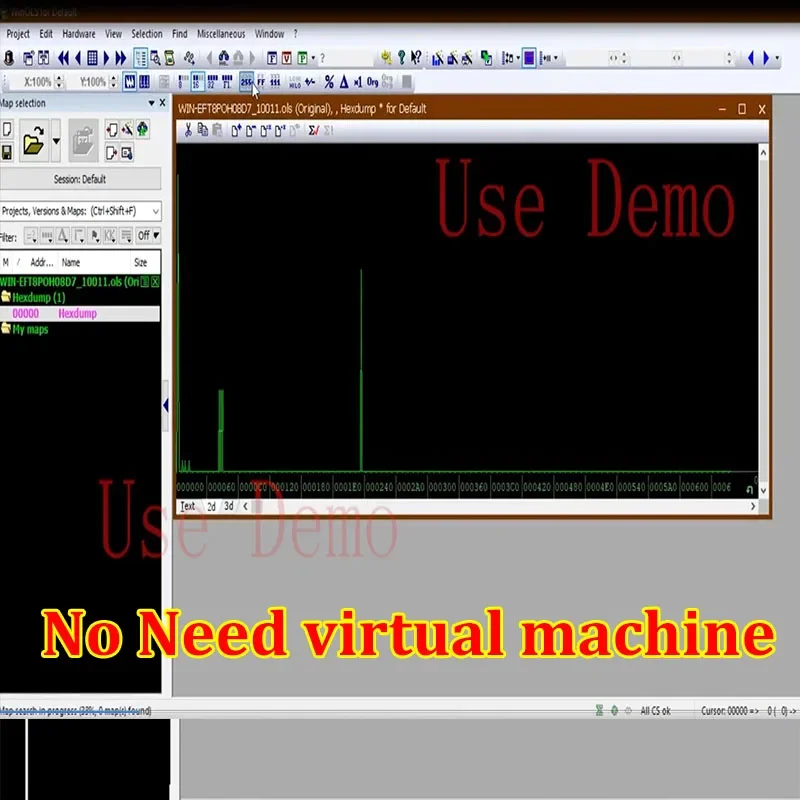Open the Projects, Versions & Maps dropdown
Image resolution: width=800 pixels, height=800 pixels.
point(81,211)
